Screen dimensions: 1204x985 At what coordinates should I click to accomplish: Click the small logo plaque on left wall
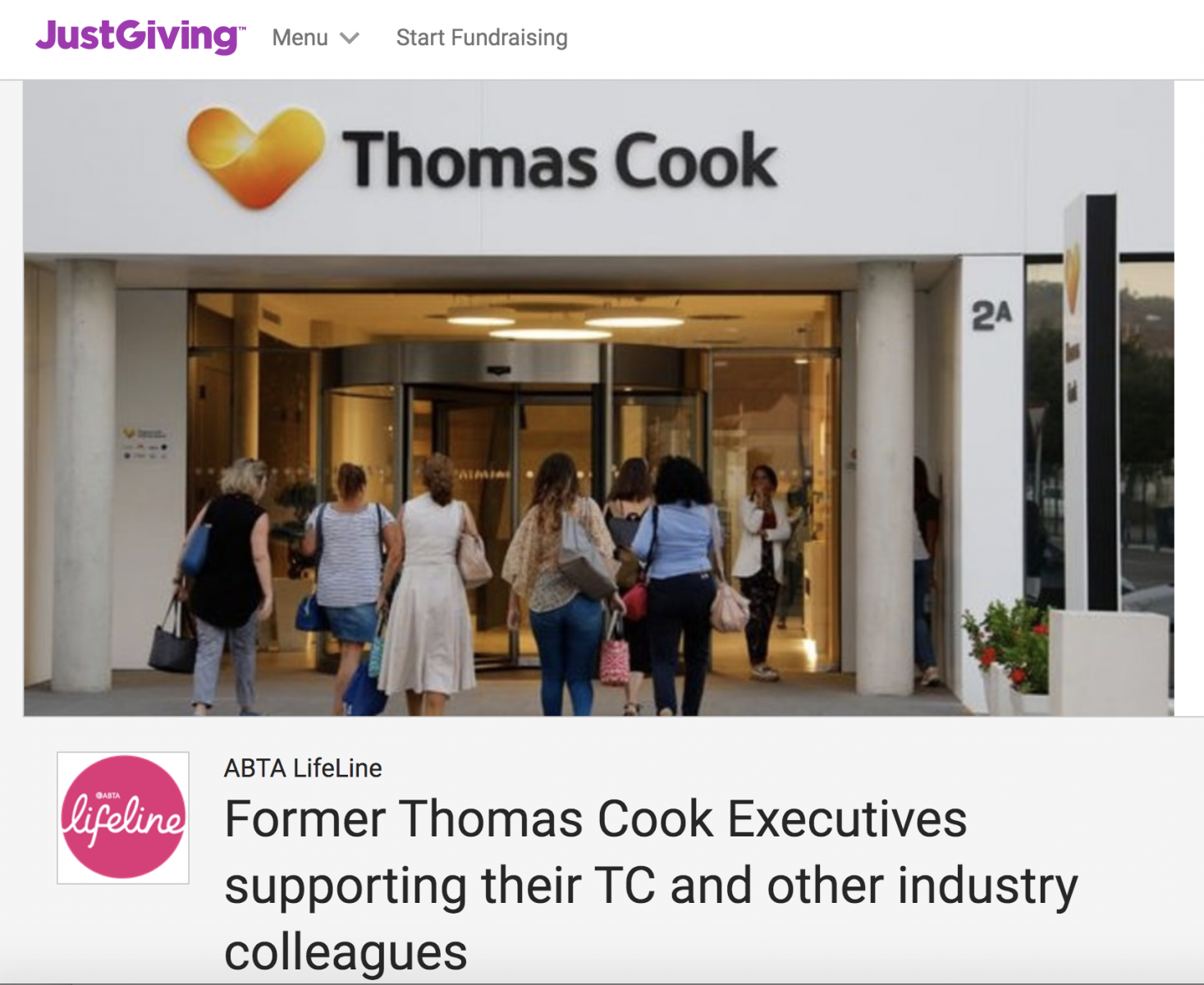click(145, 442)
